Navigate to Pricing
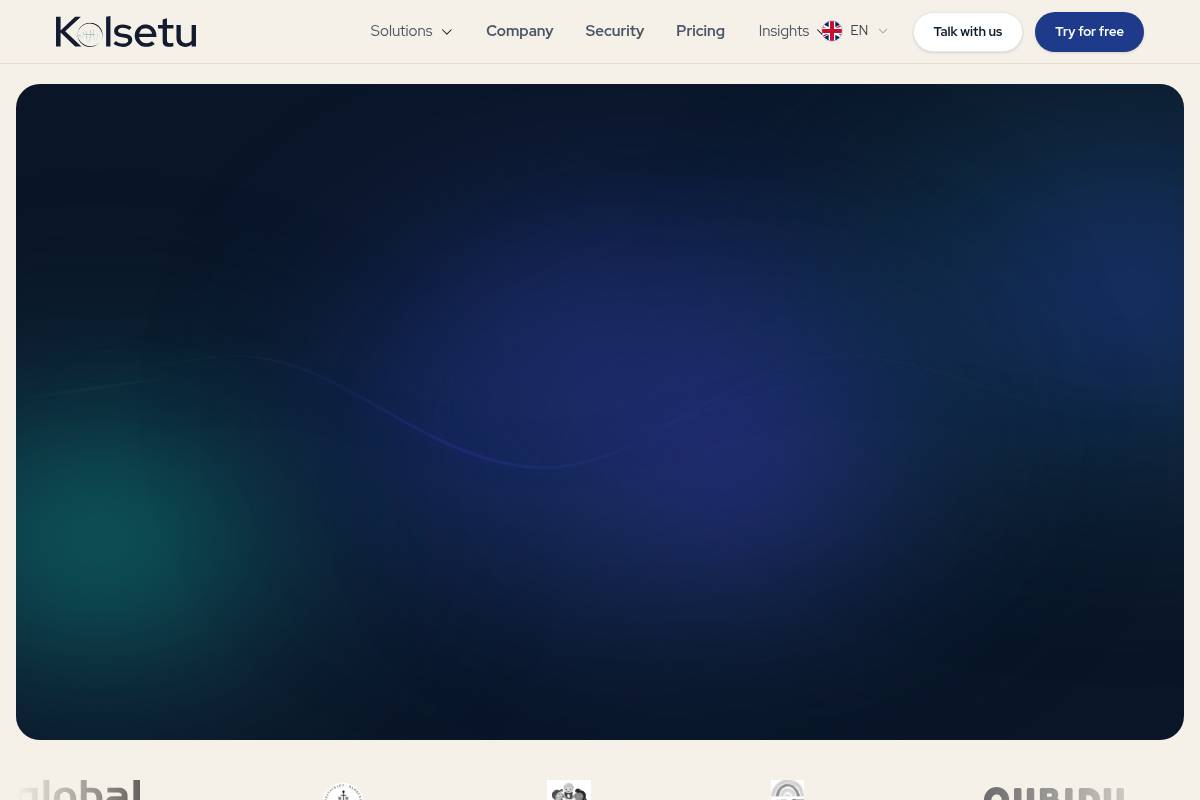The height and width of the screenshot is (800, 1200). [x=700, y=31]
